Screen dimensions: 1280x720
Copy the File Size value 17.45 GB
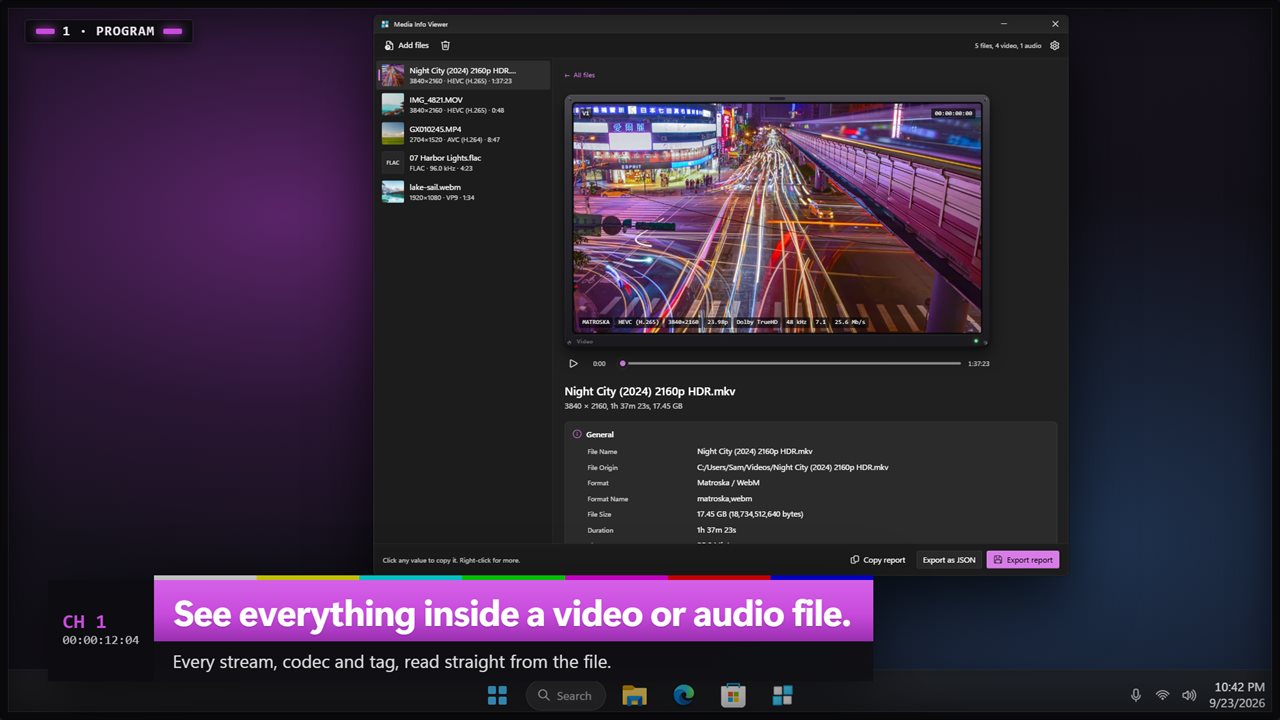point(750,514)
